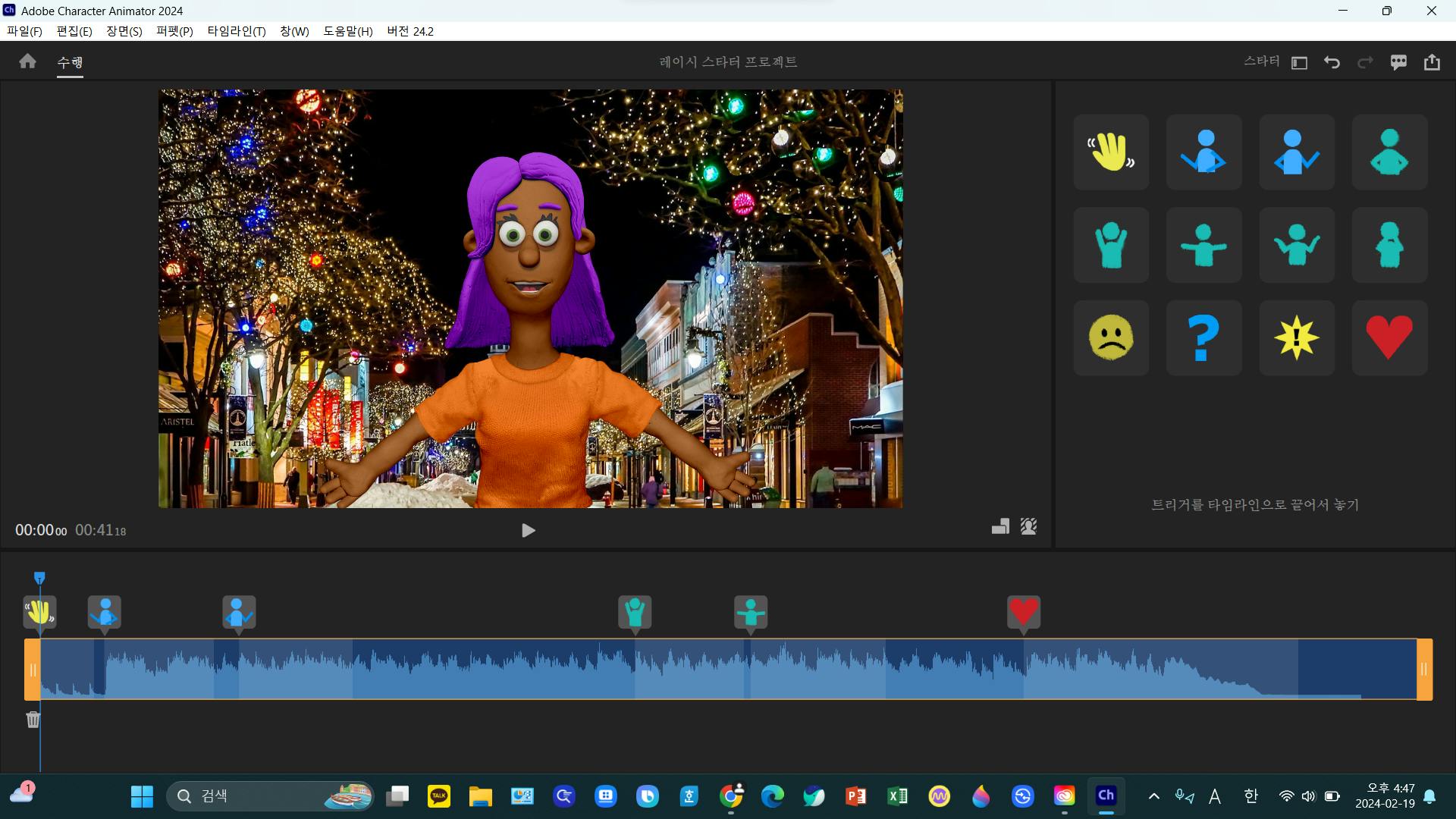
Task: Go to the Home screen icon
Action: tap(28, 61)
